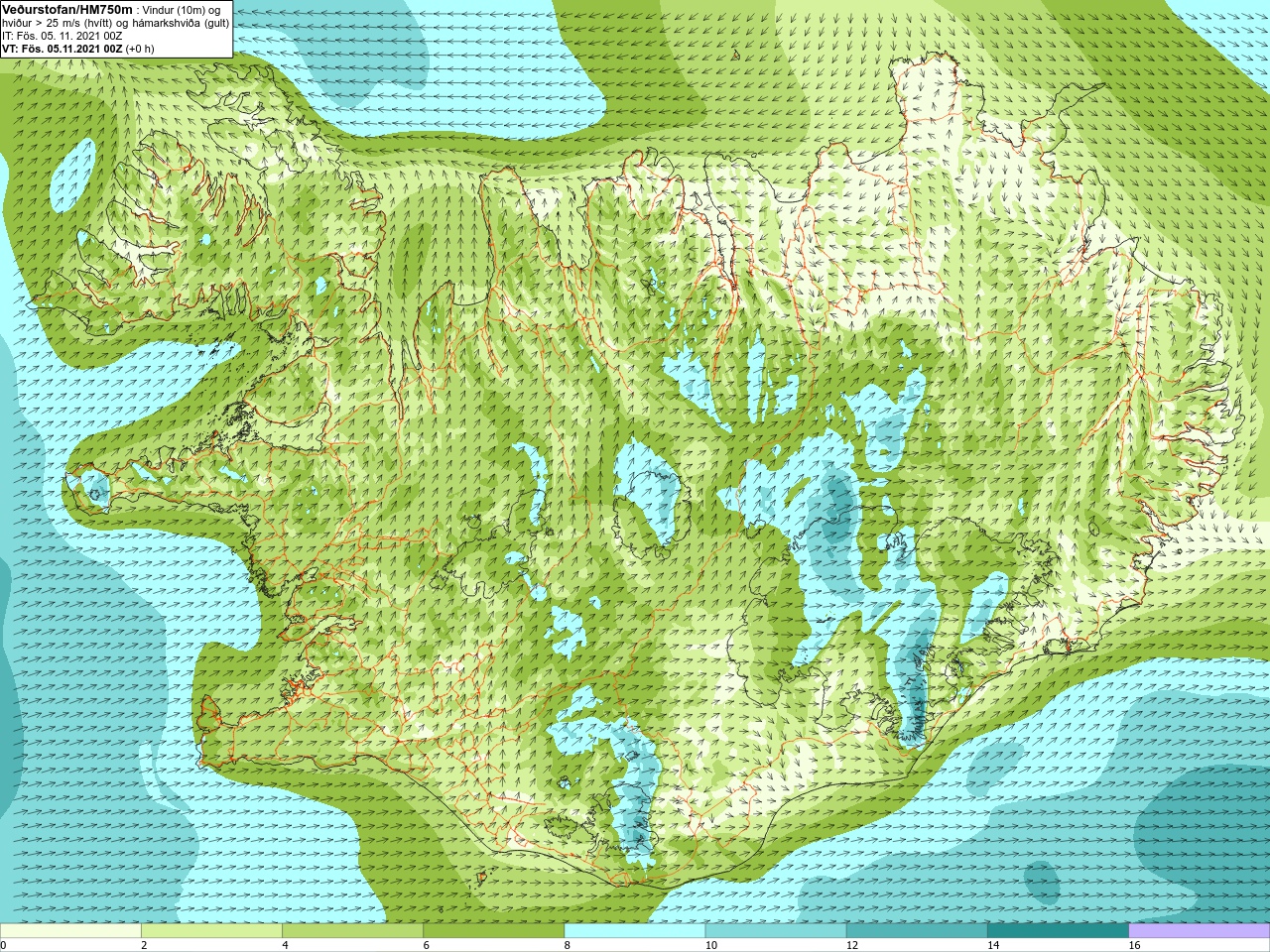Image resolution: width=1270 pixels, height=952 pixels.
Task: Click the darker green 6–8 m/s legend swatch
Action: (494, 931)
